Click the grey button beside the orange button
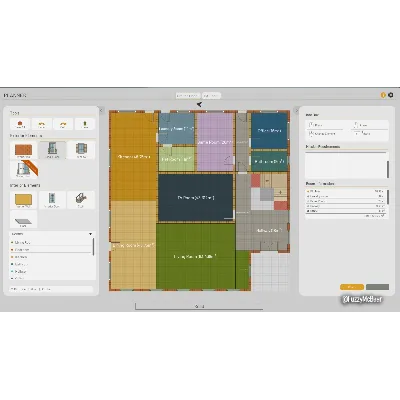The height and width of the screenshot is (400, 400). pyautogui.click(x=377, y=287)
